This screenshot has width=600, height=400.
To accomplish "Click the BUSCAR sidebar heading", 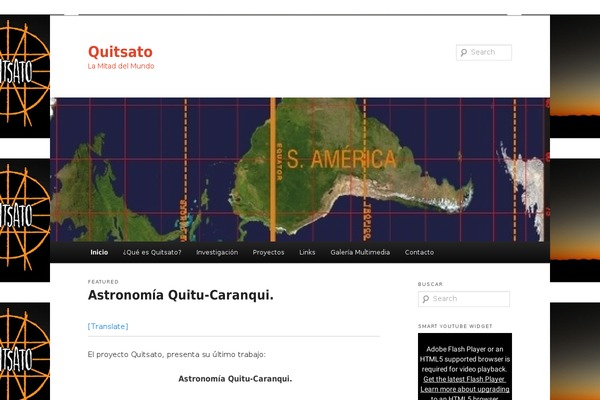I will click(430, 284).
